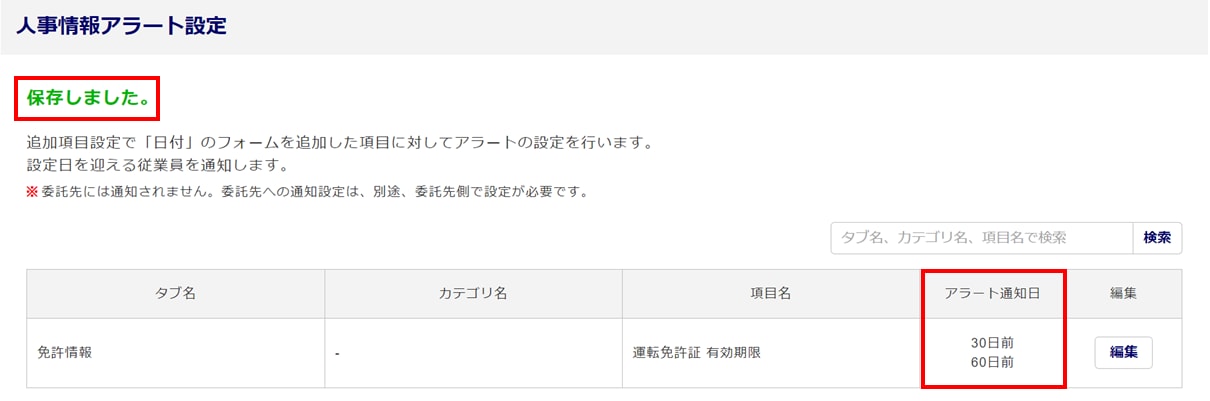Click the カテゴリ名 column header
The image size is (1210, 401).
[473, 294]
